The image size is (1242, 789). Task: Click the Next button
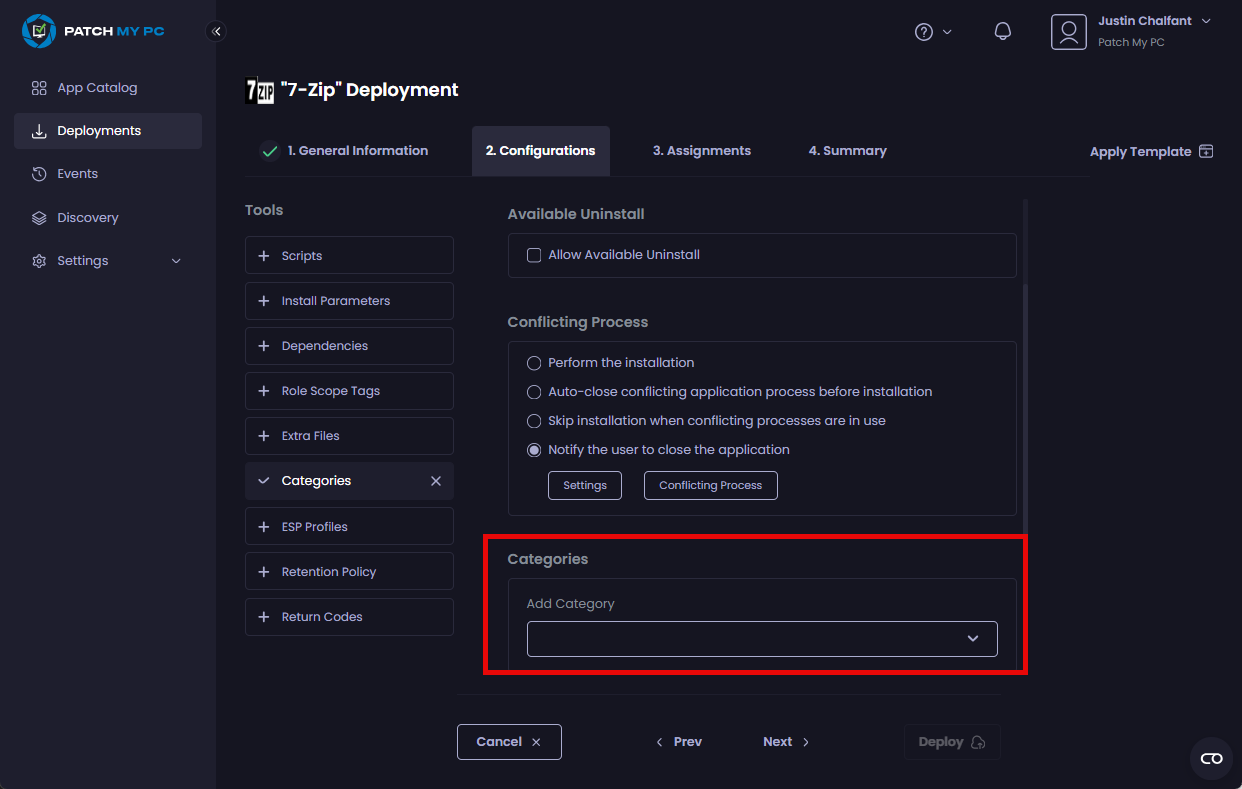(786, 742)
